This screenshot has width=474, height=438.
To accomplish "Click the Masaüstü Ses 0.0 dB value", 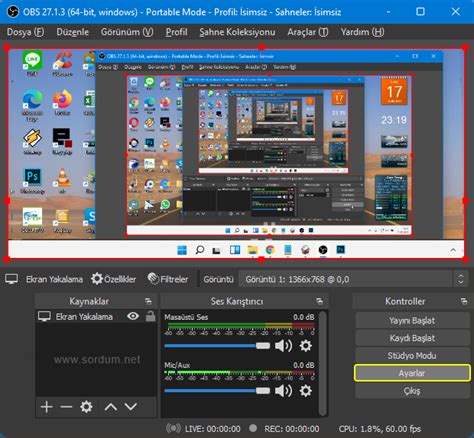I will click(304, 317).
